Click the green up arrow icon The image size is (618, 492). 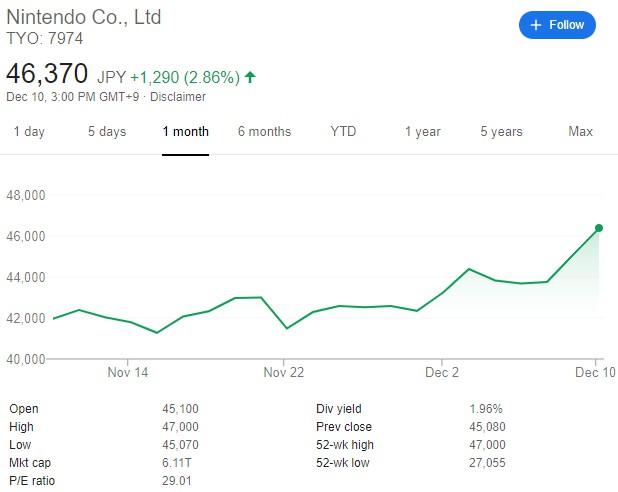point(249,76)
